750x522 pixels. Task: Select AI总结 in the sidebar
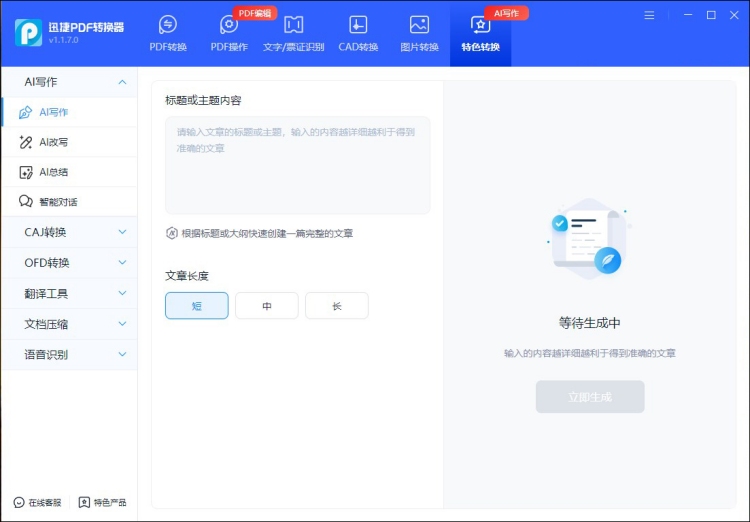[x=69, y=172]
